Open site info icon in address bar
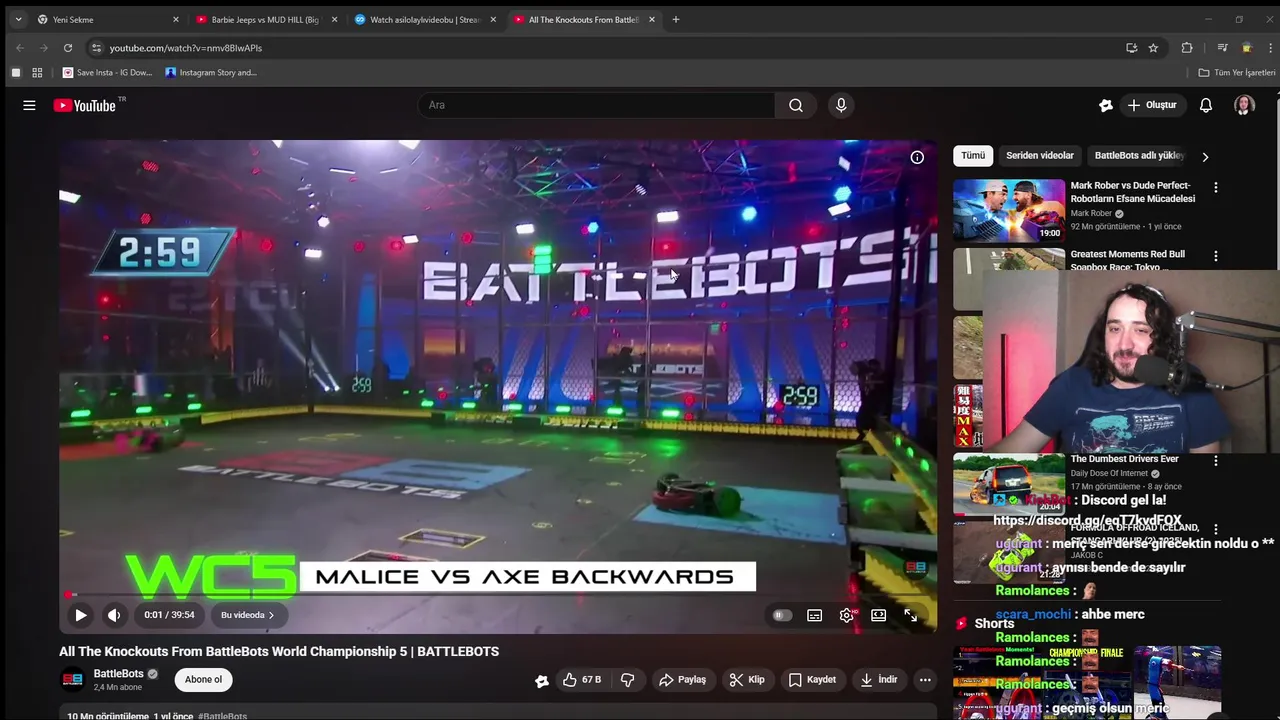Viewport: 1280px width, 720px height. tap(96, 48)
